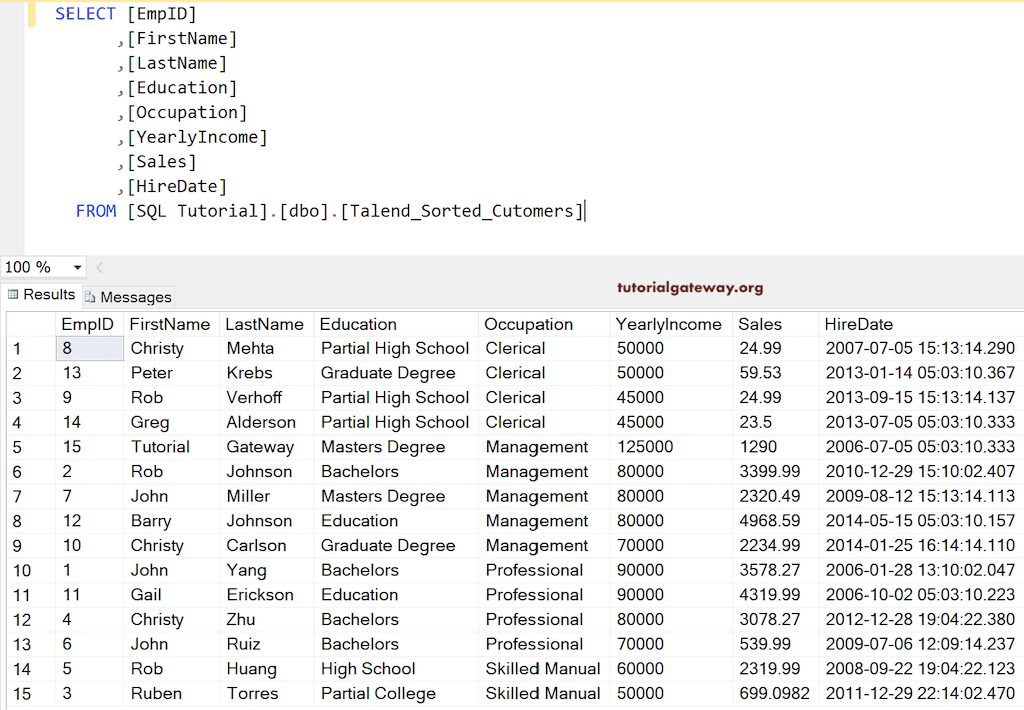Click the scroll left arrow beside zoom
The width and height of the screenshot is (1024, 710).
(x=99, y=268)
